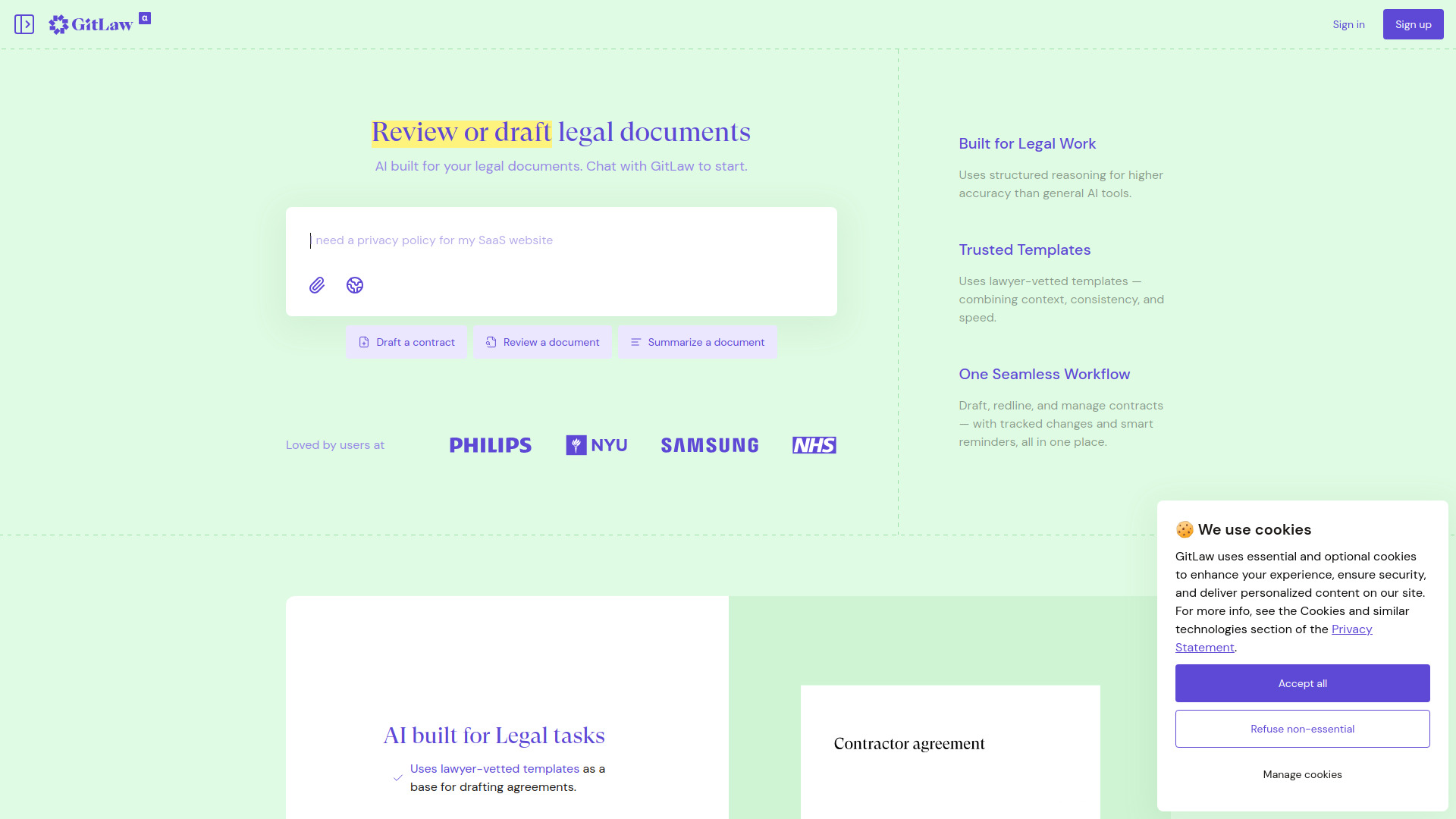Click the alpha badge next to GitLaw
1456x819 pixels.
coord(145,18)
